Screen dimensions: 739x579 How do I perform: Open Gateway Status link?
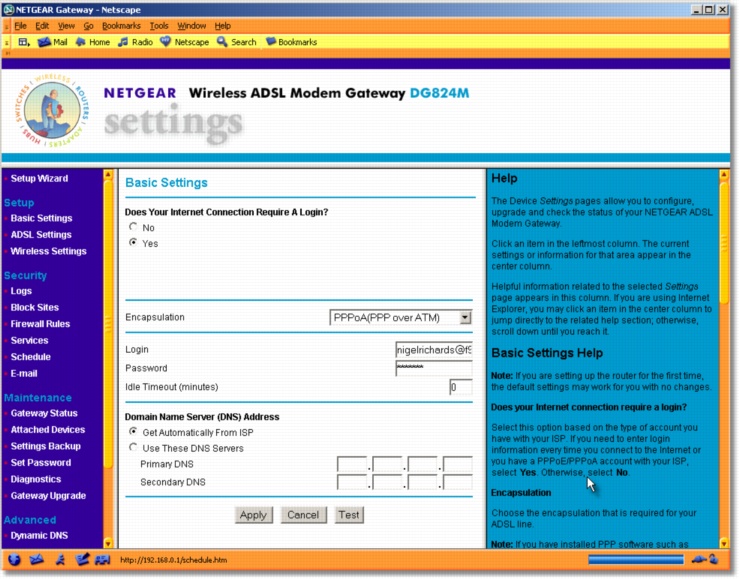tap(44, 413)
